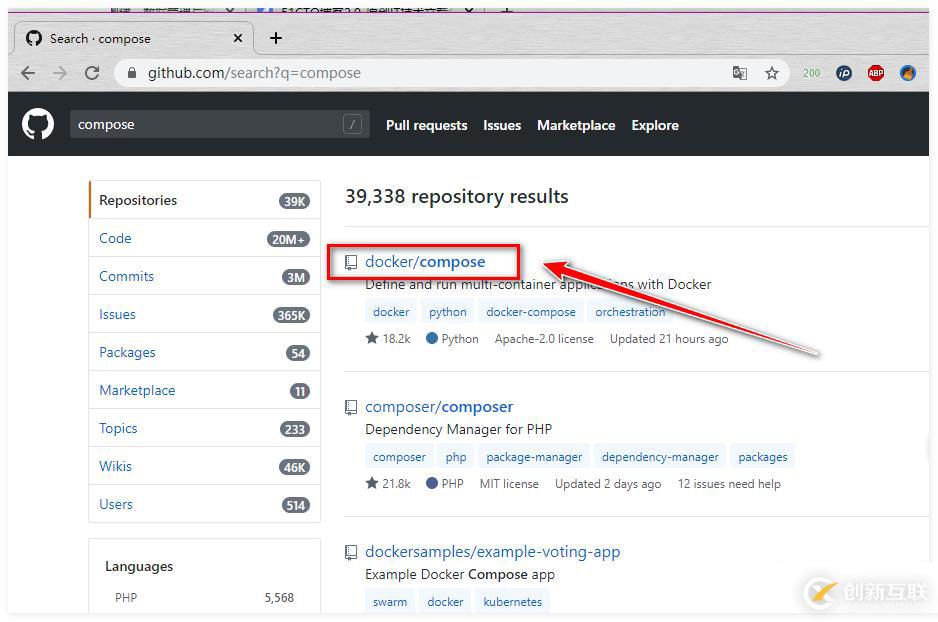The height and width of the screenshot is (622, 938).
Task: Select the 'Search · compose' browser tab
Action: pos(134,38)
